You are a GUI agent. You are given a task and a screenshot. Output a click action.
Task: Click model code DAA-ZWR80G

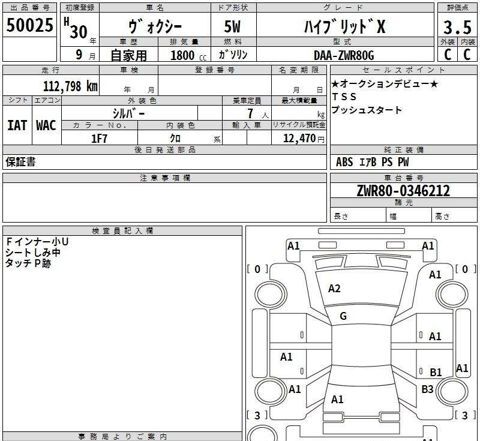pyautogui.click(x=344, y=55)
